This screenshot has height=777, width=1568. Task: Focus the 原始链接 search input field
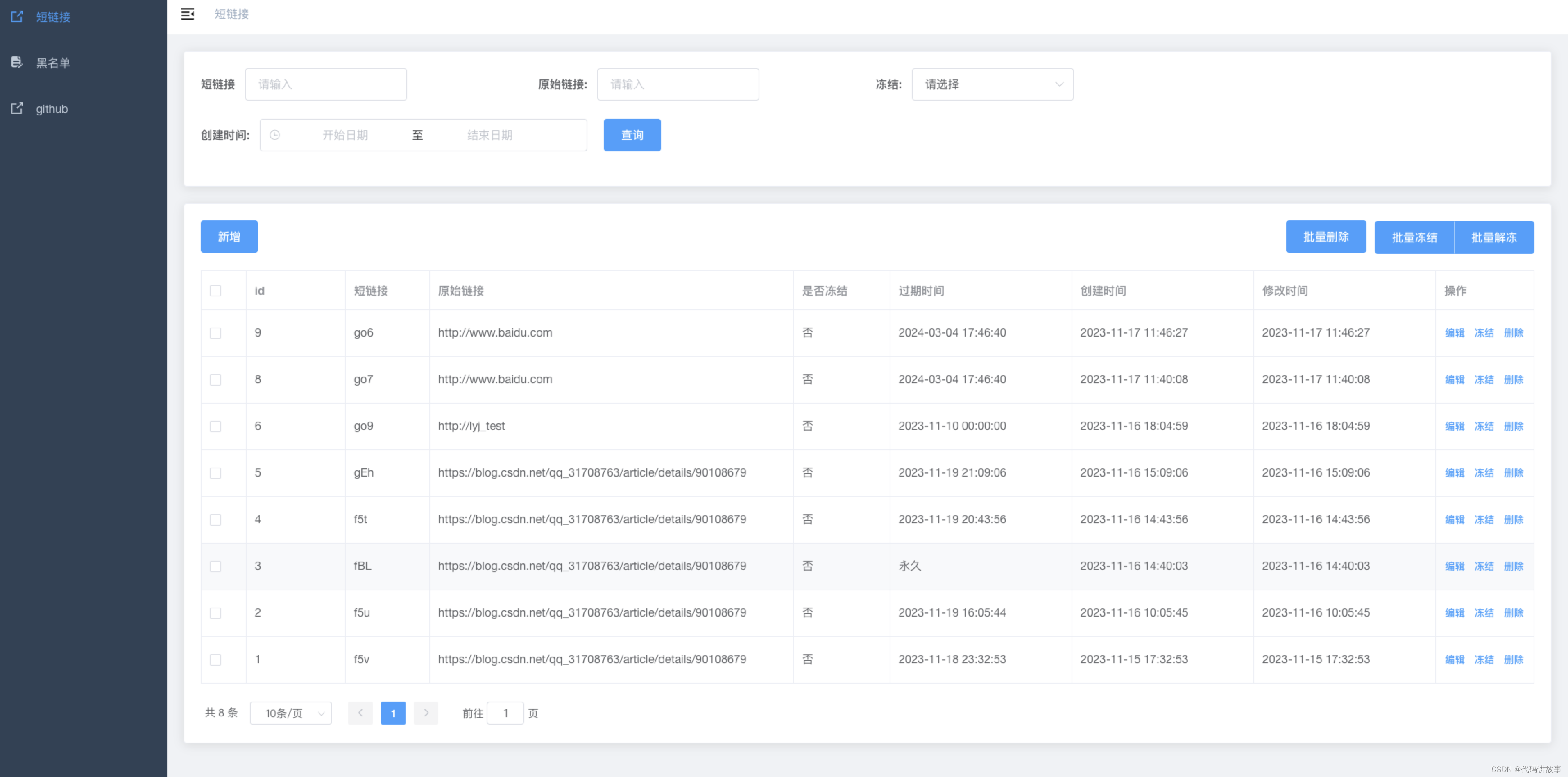(678, 84)
